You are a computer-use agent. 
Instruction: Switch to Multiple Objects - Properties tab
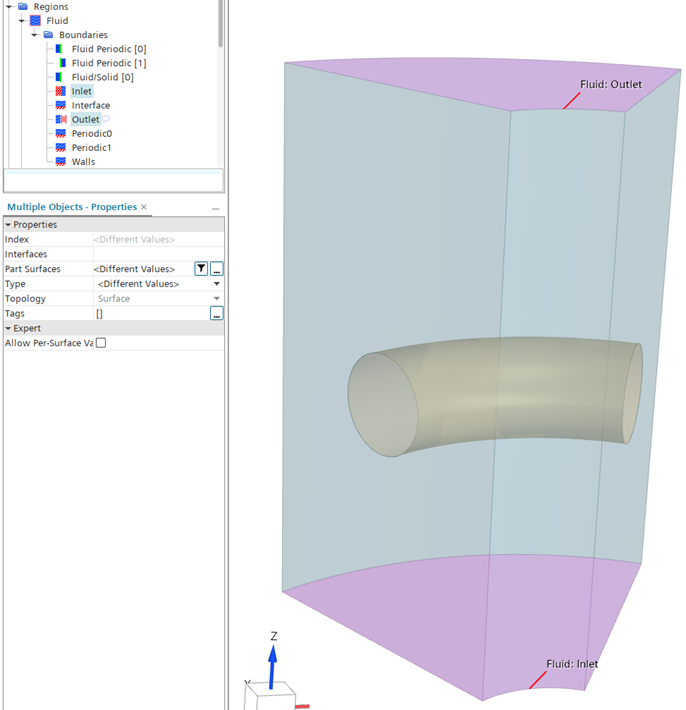pyautogui.click(x=71, y=207)
